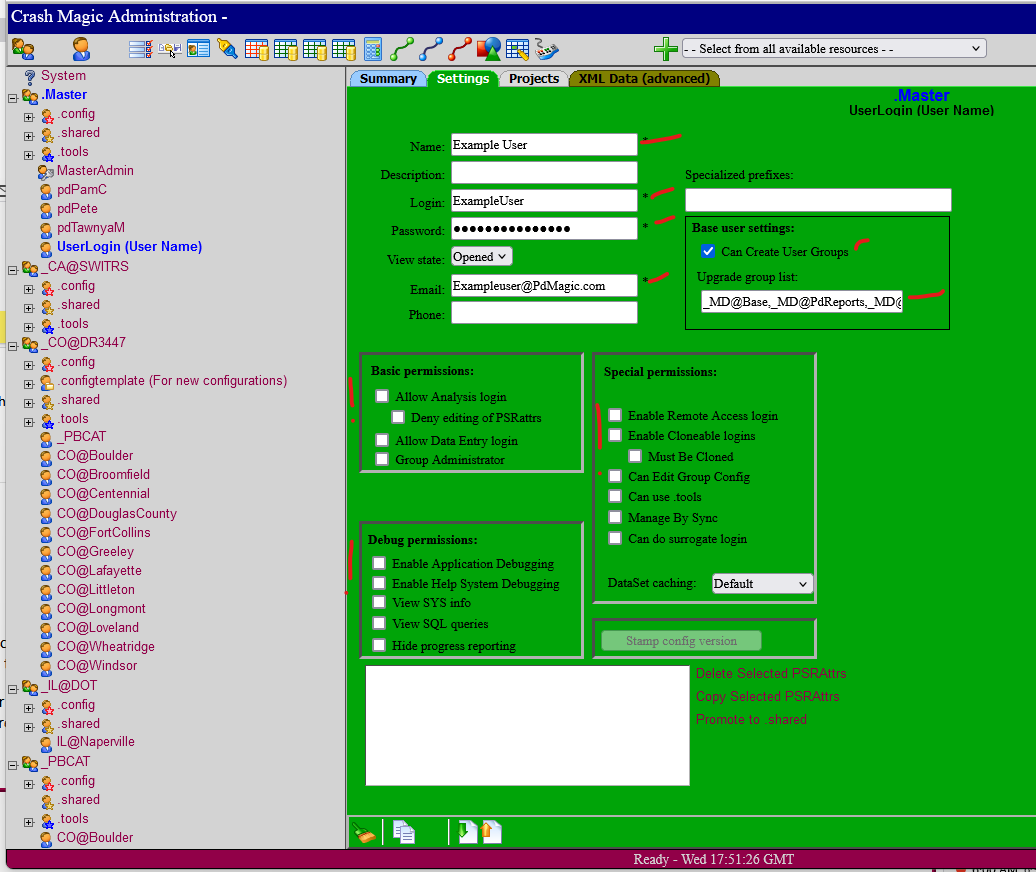The image size is (1036, 872).
Task: Click the System question mark icon
Action: coord(30,77)
